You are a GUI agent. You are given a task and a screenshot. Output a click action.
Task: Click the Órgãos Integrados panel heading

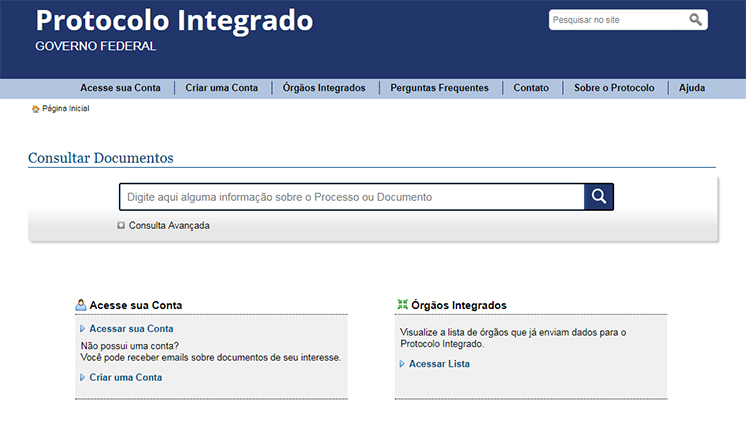[x=459, y=305]
